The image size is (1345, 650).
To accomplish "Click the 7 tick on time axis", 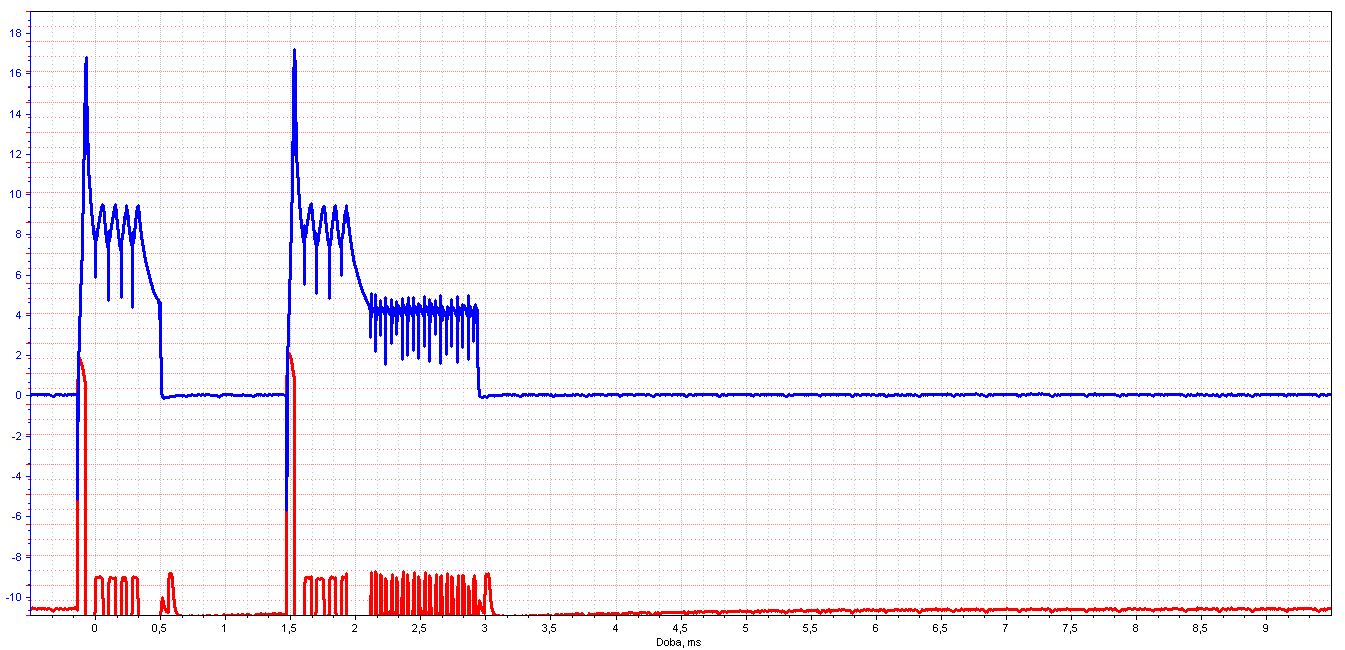I will [1005, 628].
